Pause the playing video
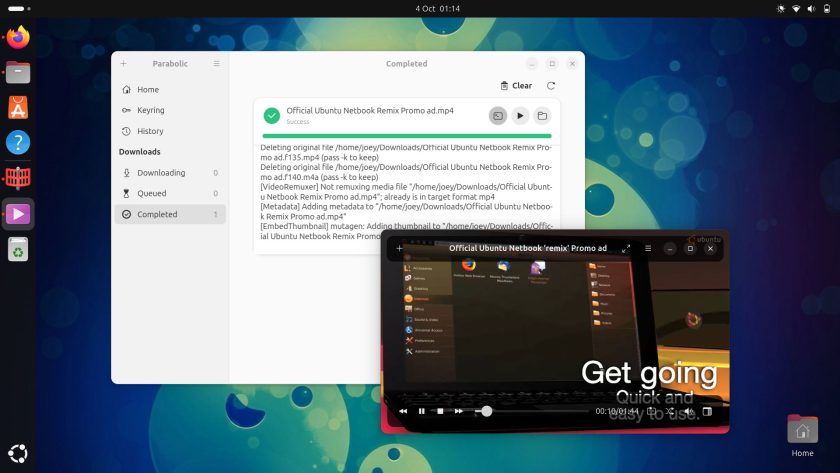840x473 pixels. [x=422, y=411]
